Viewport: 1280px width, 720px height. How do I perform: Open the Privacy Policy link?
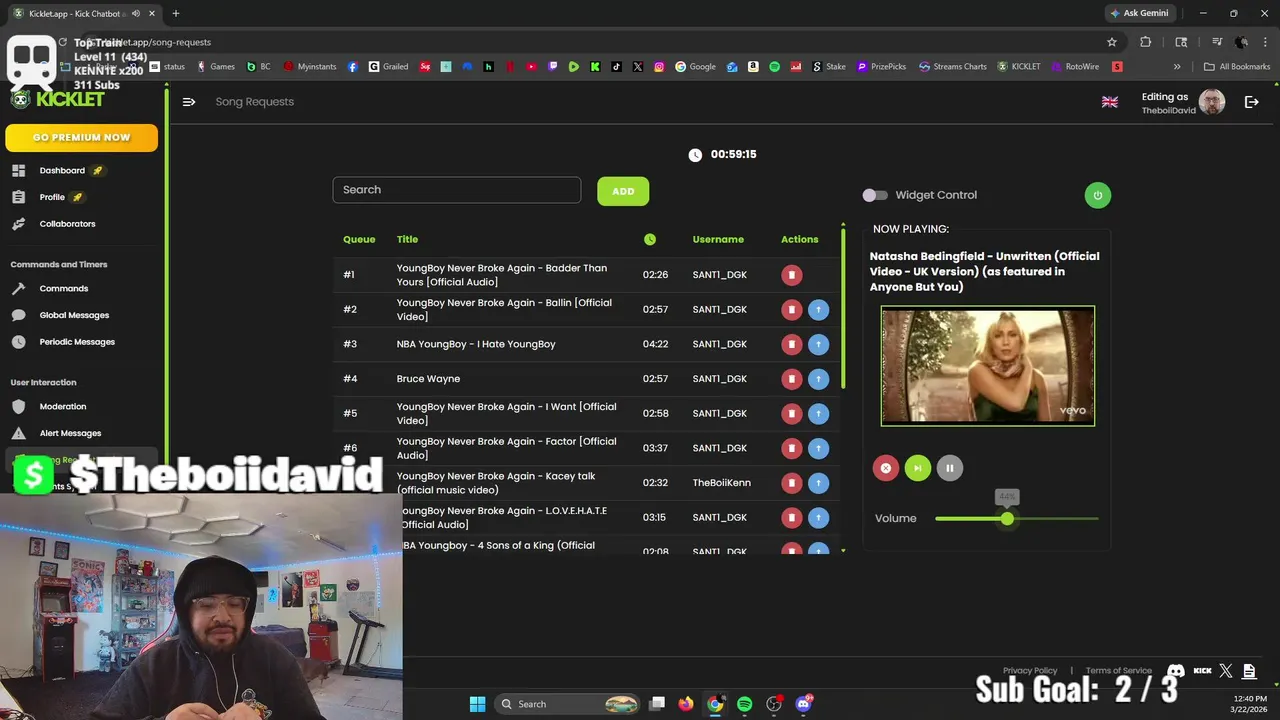(x=1030, y=671)
